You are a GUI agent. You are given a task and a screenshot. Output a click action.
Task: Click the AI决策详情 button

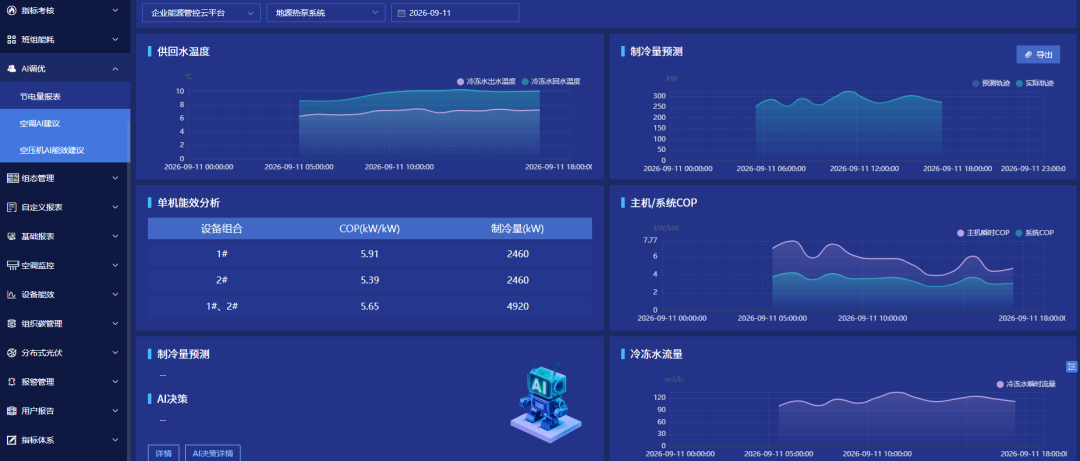click(x=213, y=453)
